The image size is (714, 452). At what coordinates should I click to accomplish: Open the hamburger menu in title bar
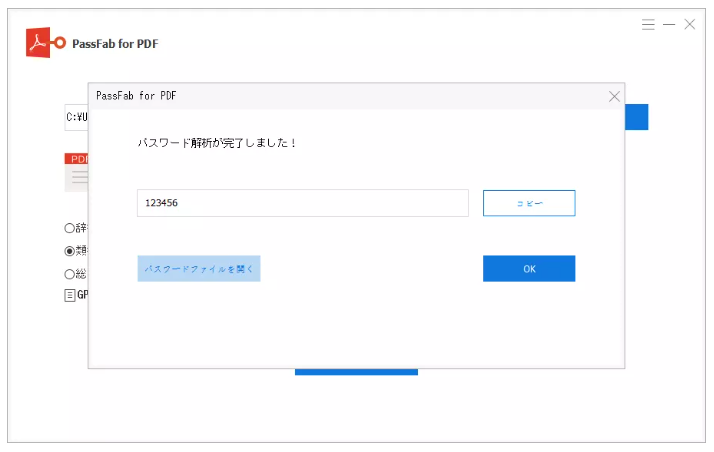[x=648, y=24]
